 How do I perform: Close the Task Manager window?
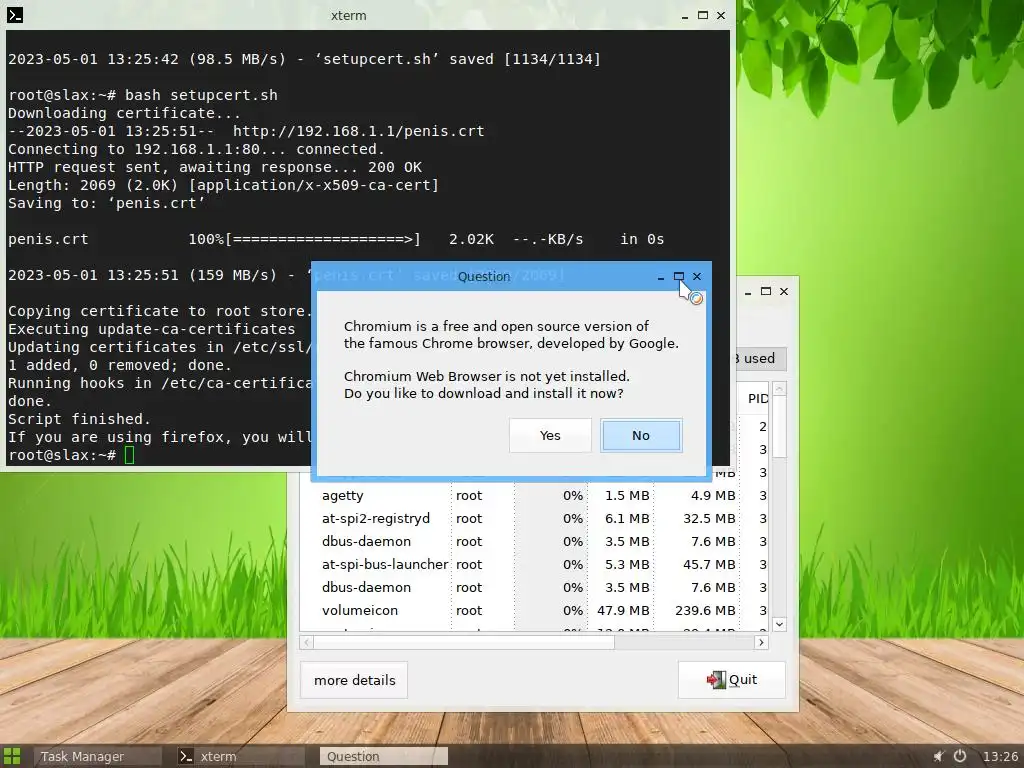pos(784,291)
